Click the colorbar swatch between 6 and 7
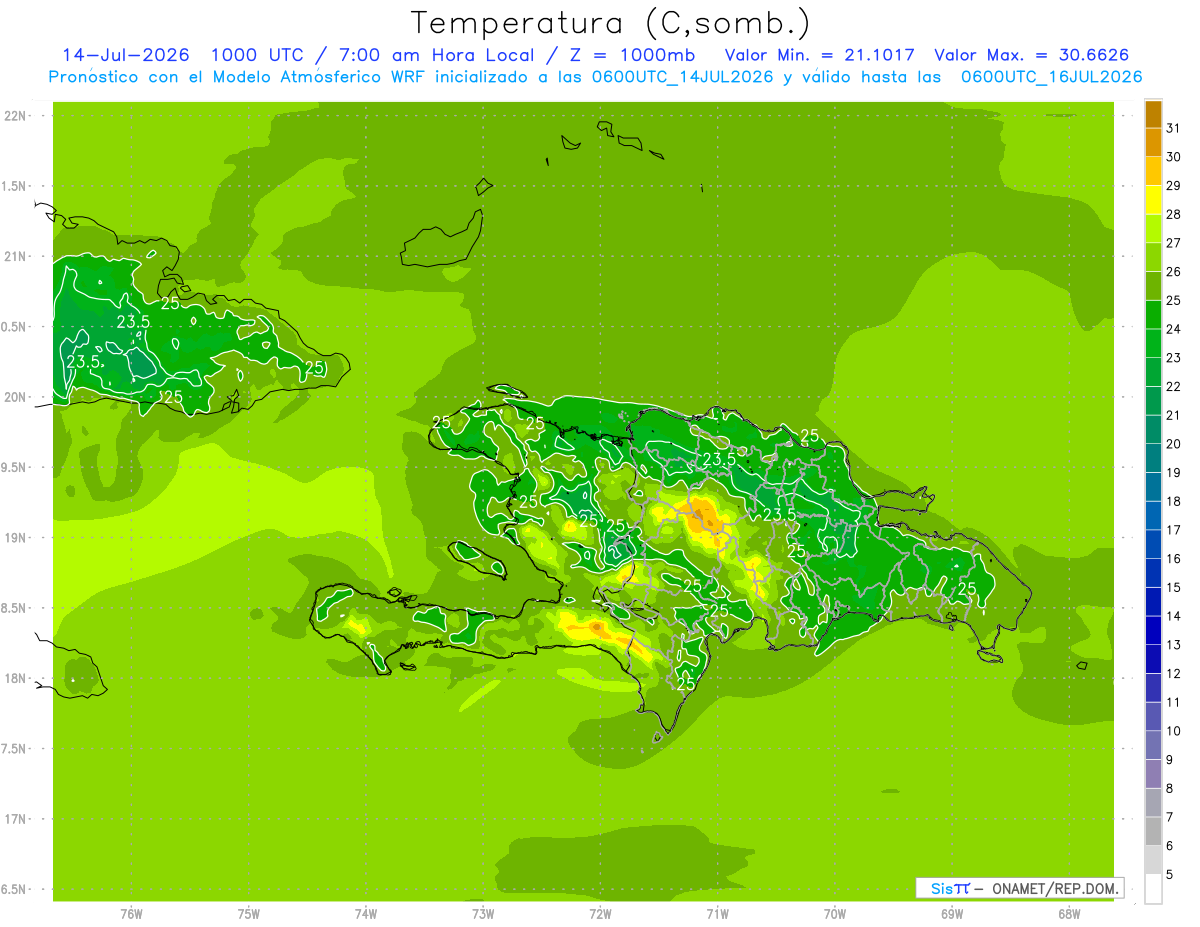This screenshot has width=1200, height=927. [x=1153, y=831]
